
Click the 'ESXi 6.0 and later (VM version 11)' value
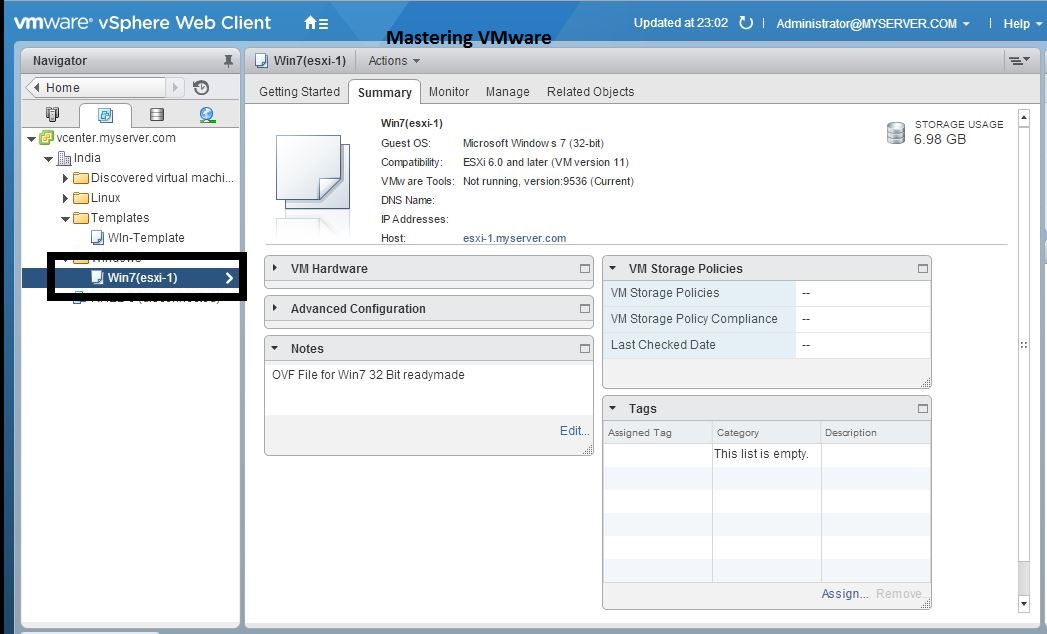point(546,162)
